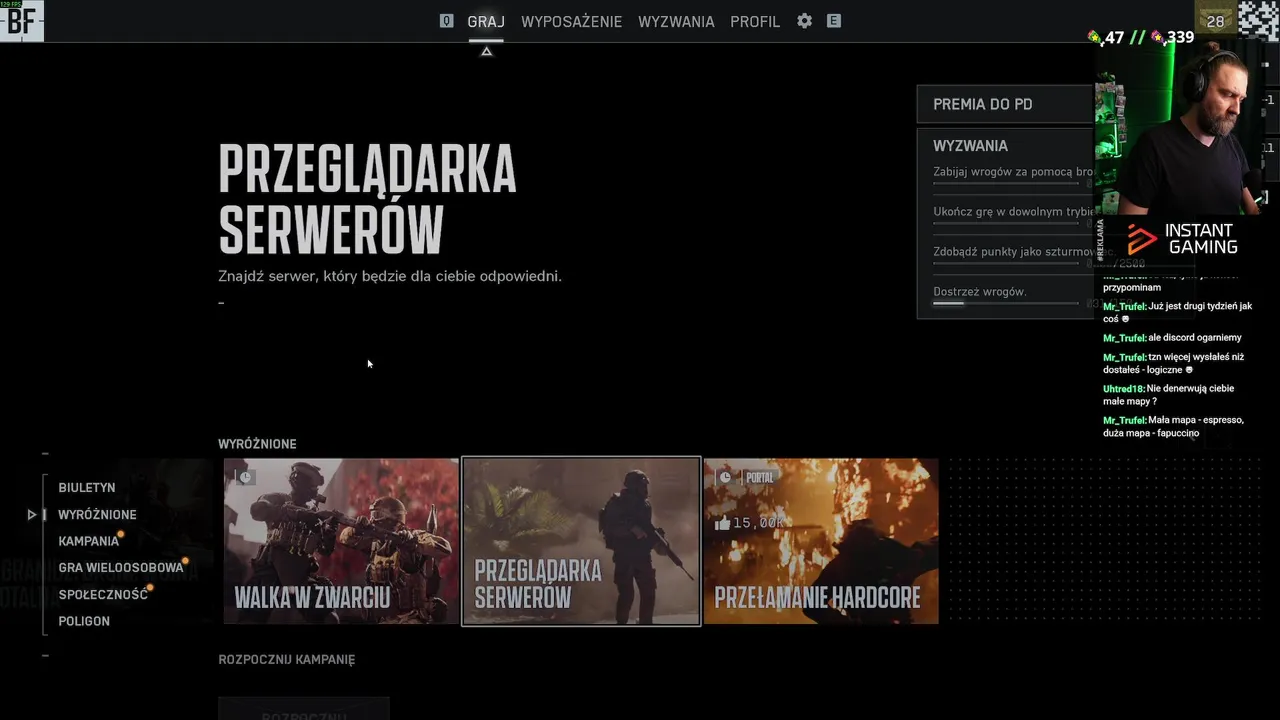Screen dimensions: 1280x720
Task: Click chat message 'Już jest drugi tydzień'
Action: click(1177, 312)
